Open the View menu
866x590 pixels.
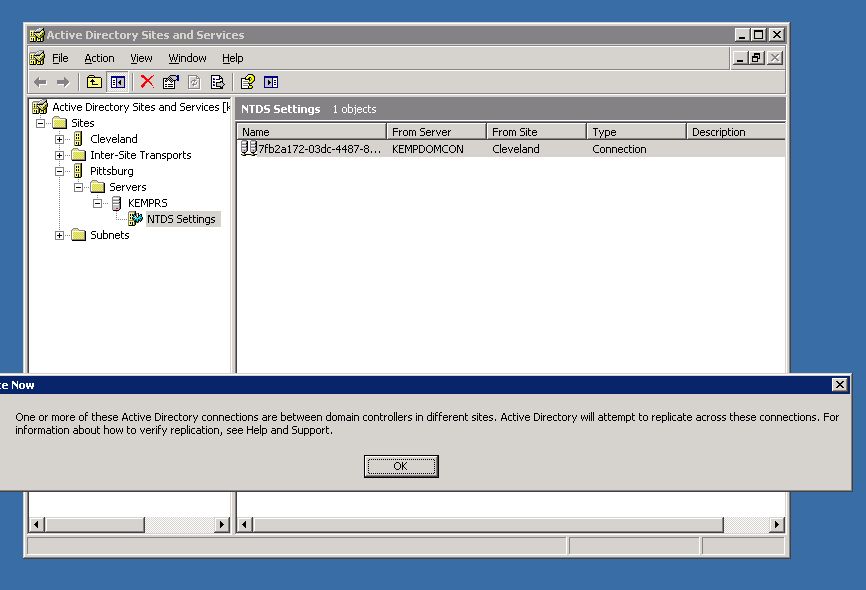141,58
